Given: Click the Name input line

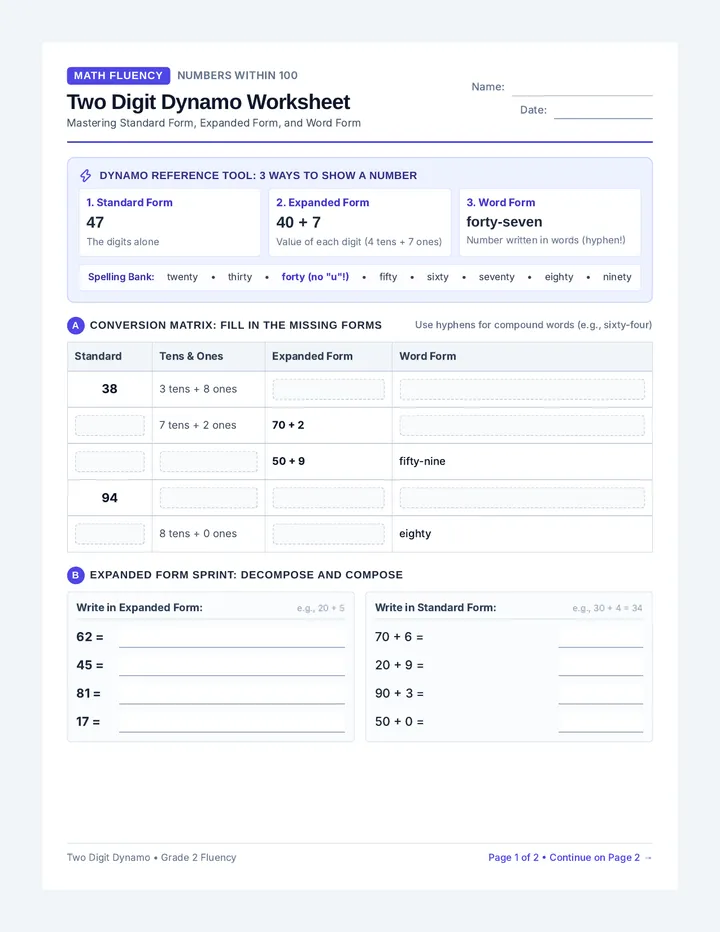Looking at the screenshot, I should click(582, 90).
